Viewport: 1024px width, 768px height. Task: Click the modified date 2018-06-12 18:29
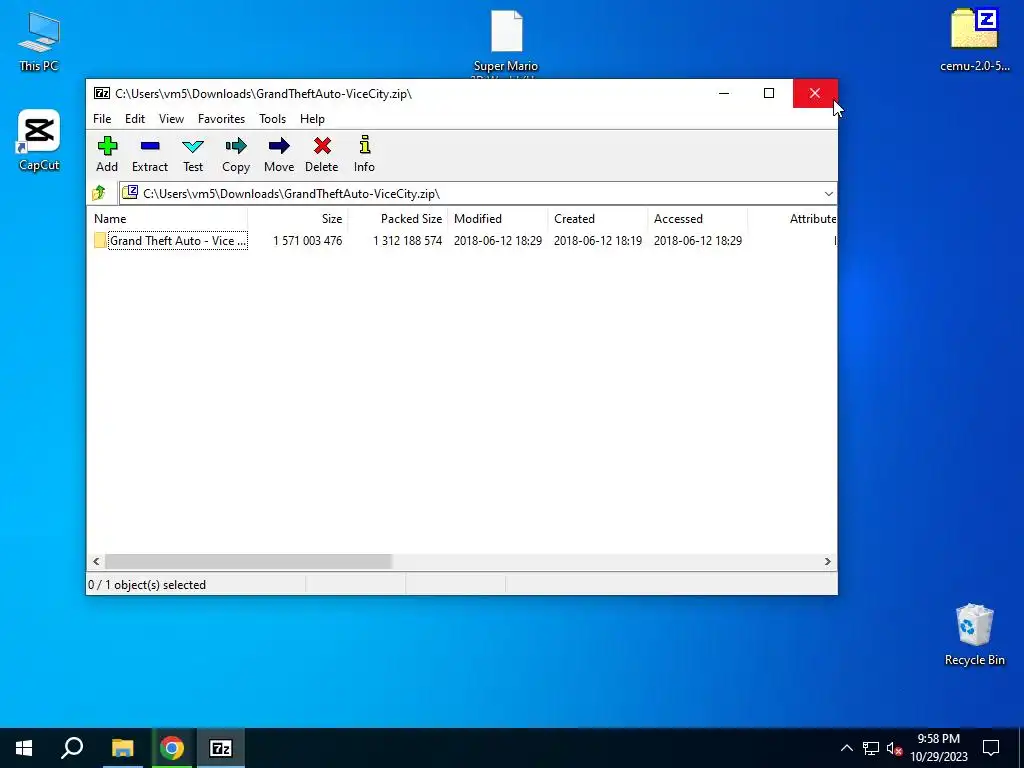point(498,240)
